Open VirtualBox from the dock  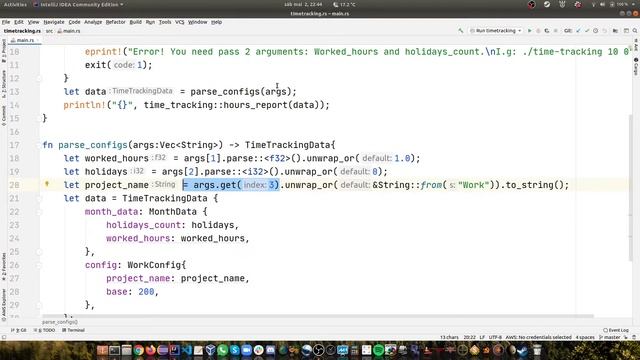tap(211, 350)
